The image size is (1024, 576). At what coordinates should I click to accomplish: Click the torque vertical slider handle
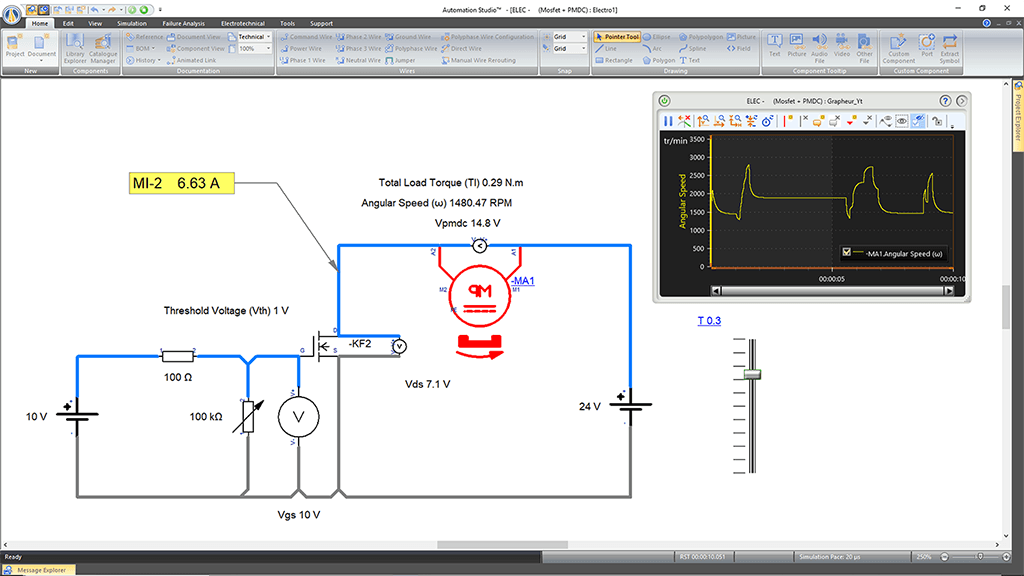[x=753, y=374]
